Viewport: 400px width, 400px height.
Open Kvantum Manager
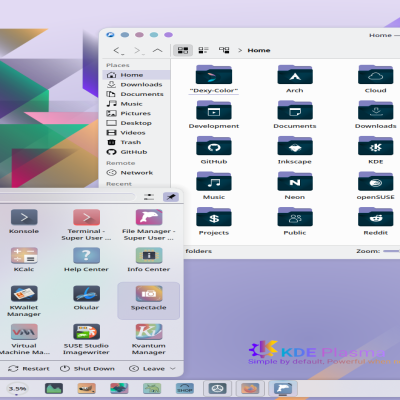149,339
